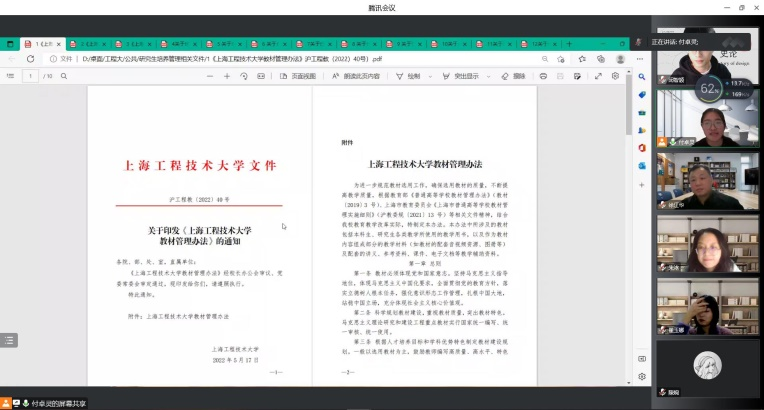764x410 pixels.
Task: Toggle the PDF table of contents sidebar
Action: pos(10,76)
